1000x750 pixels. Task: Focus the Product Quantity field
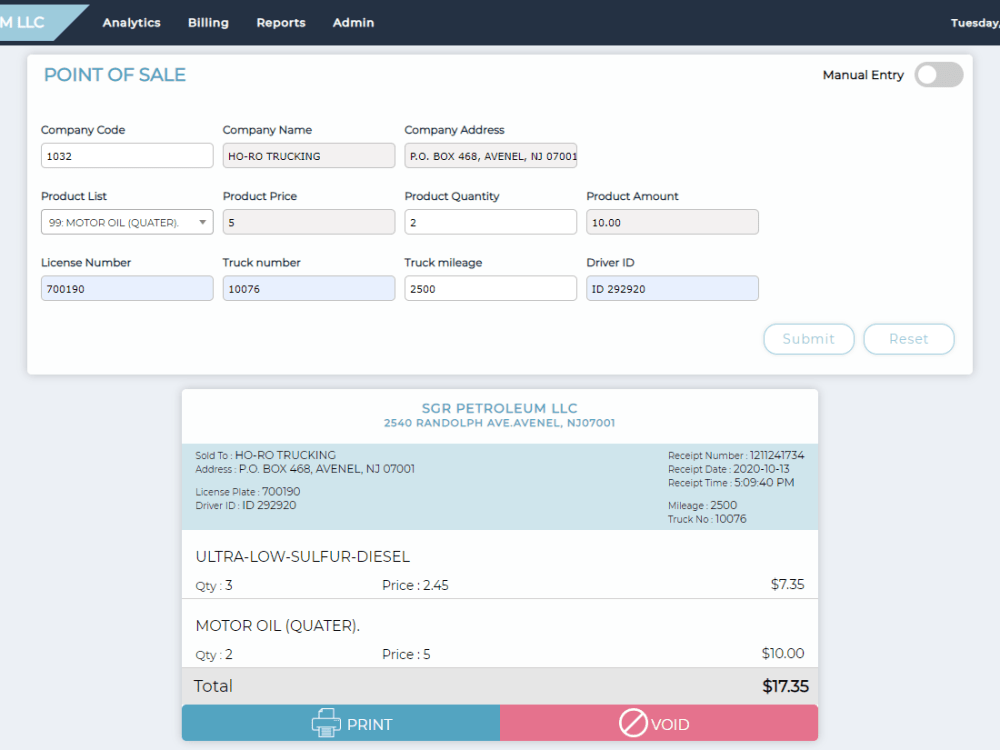(490, 222)
